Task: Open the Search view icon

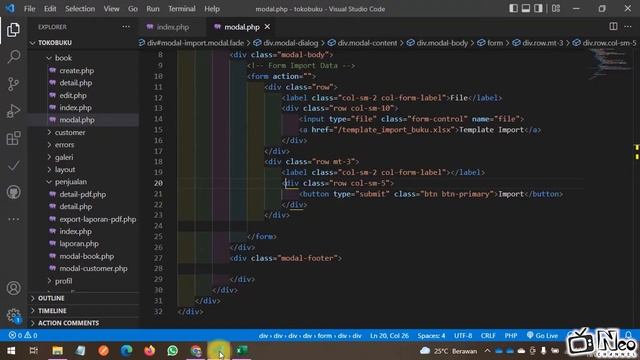Action: (13, 57)
